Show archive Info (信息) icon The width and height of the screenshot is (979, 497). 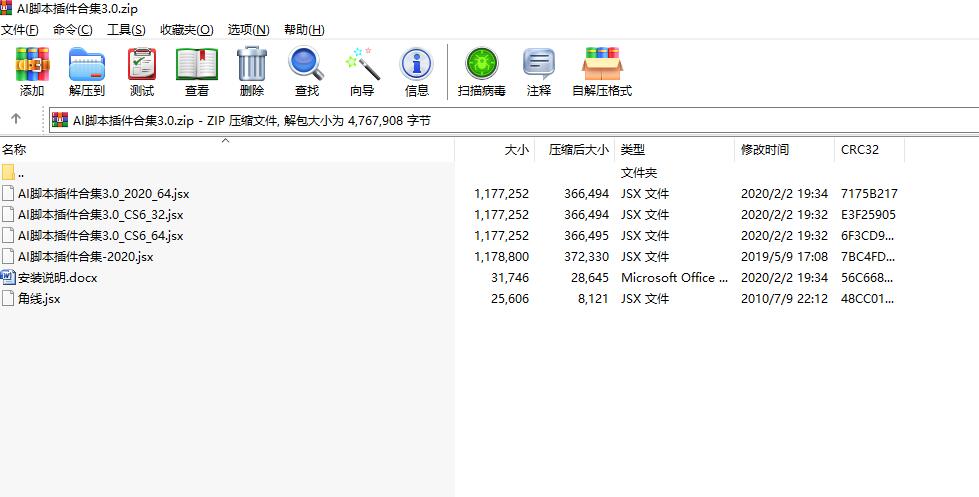[x=416, y=64]
